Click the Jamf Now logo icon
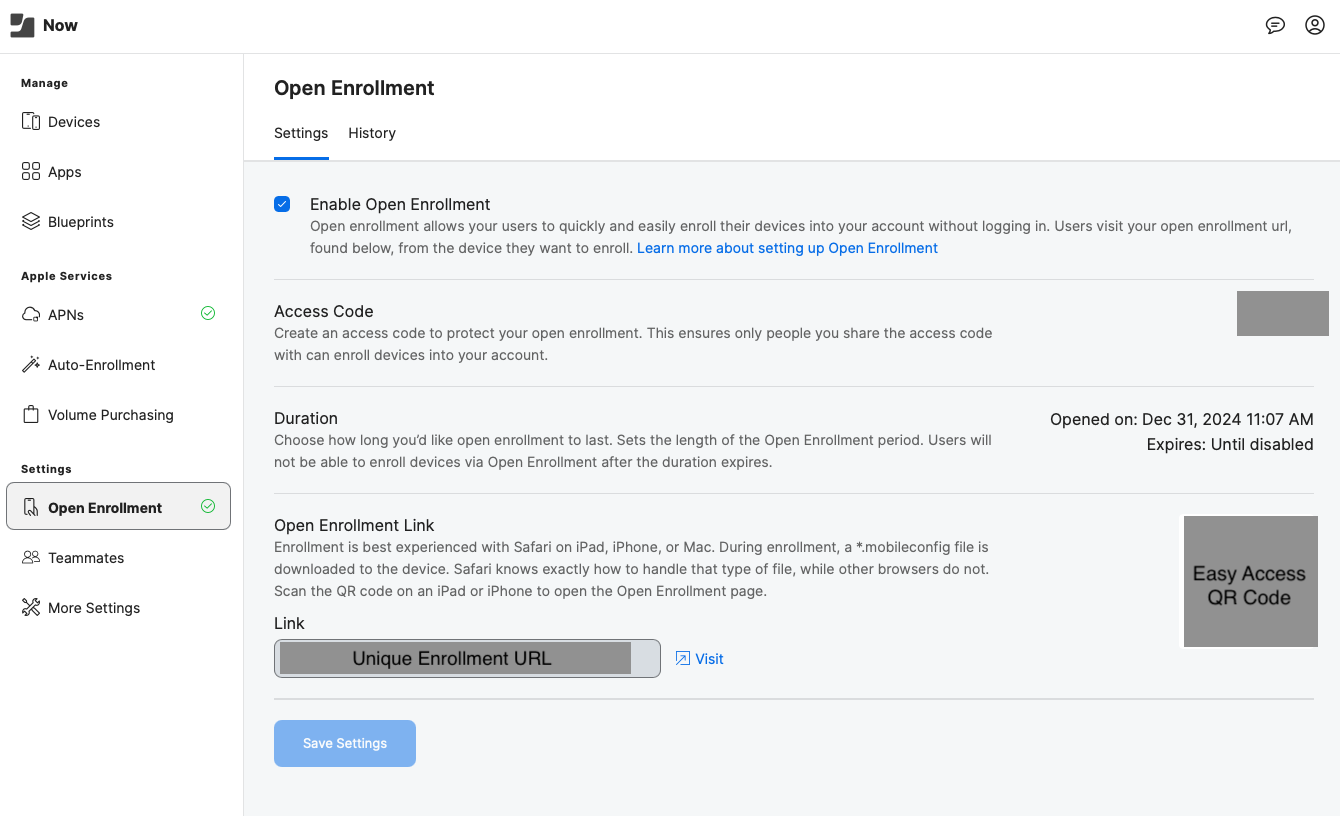1340x816 pixels. [x=22, y=26]
